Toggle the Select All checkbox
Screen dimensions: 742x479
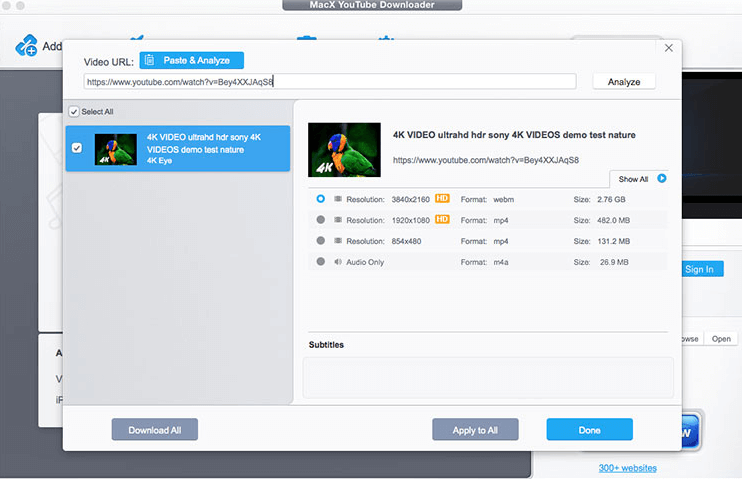pyautogui.click(x=74, y=112)
